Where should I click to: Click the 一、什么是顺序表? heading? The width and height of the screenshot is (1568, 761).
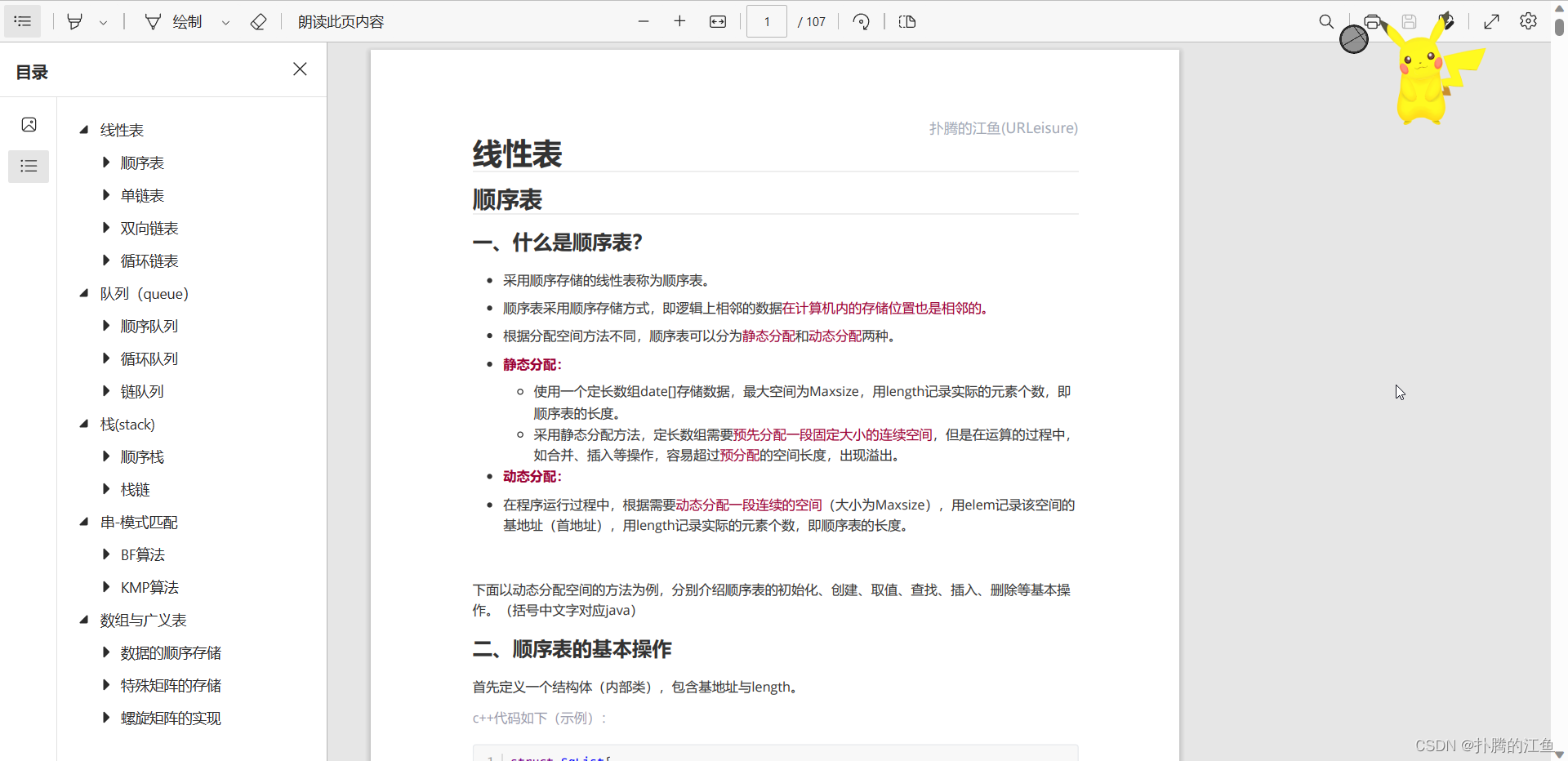(x=558, y=243)
